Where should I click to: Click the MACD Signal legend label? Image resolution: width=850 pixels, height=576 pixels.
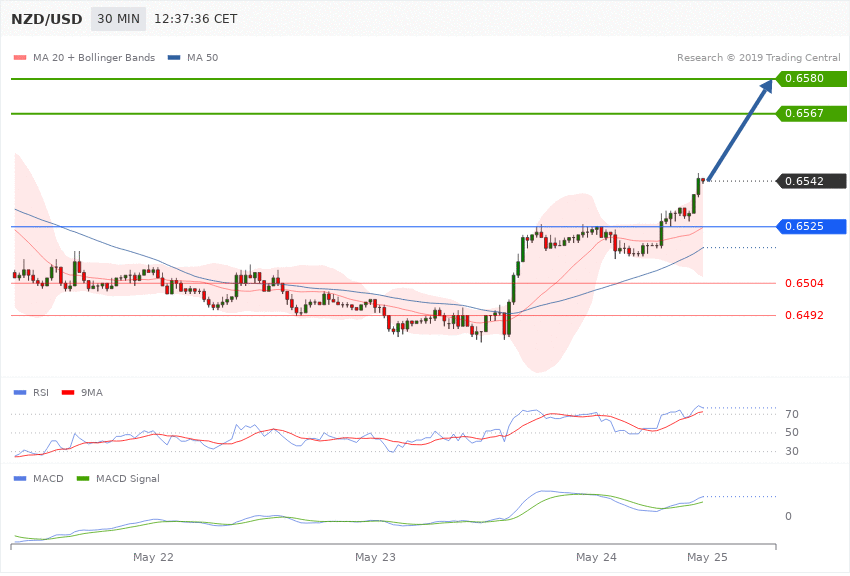(x=127, y=478)
